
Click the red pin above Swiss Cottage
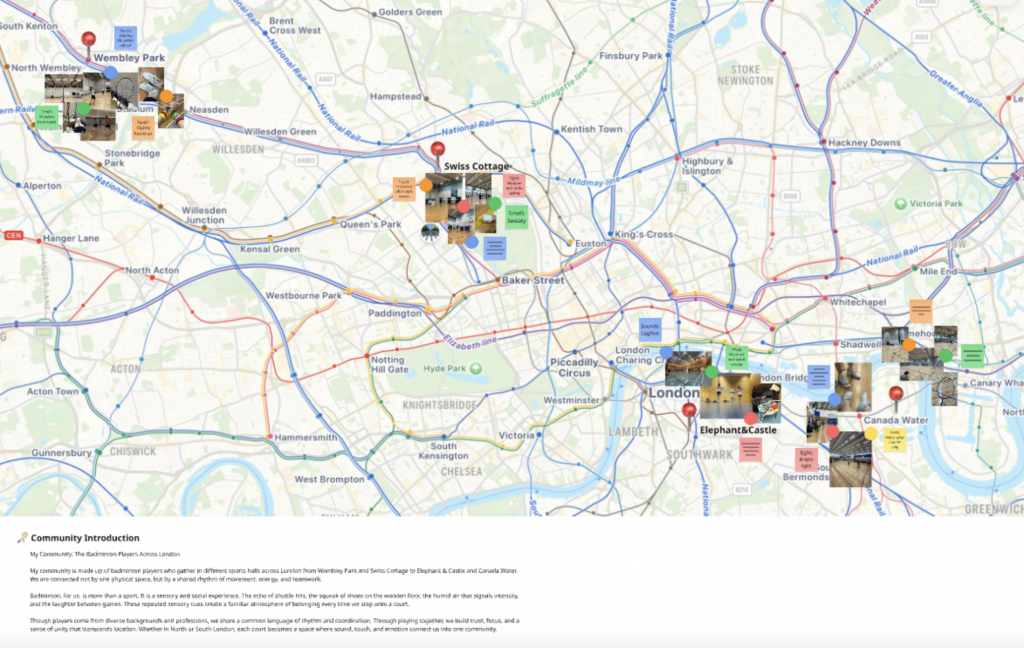click(x=437, y=151)
